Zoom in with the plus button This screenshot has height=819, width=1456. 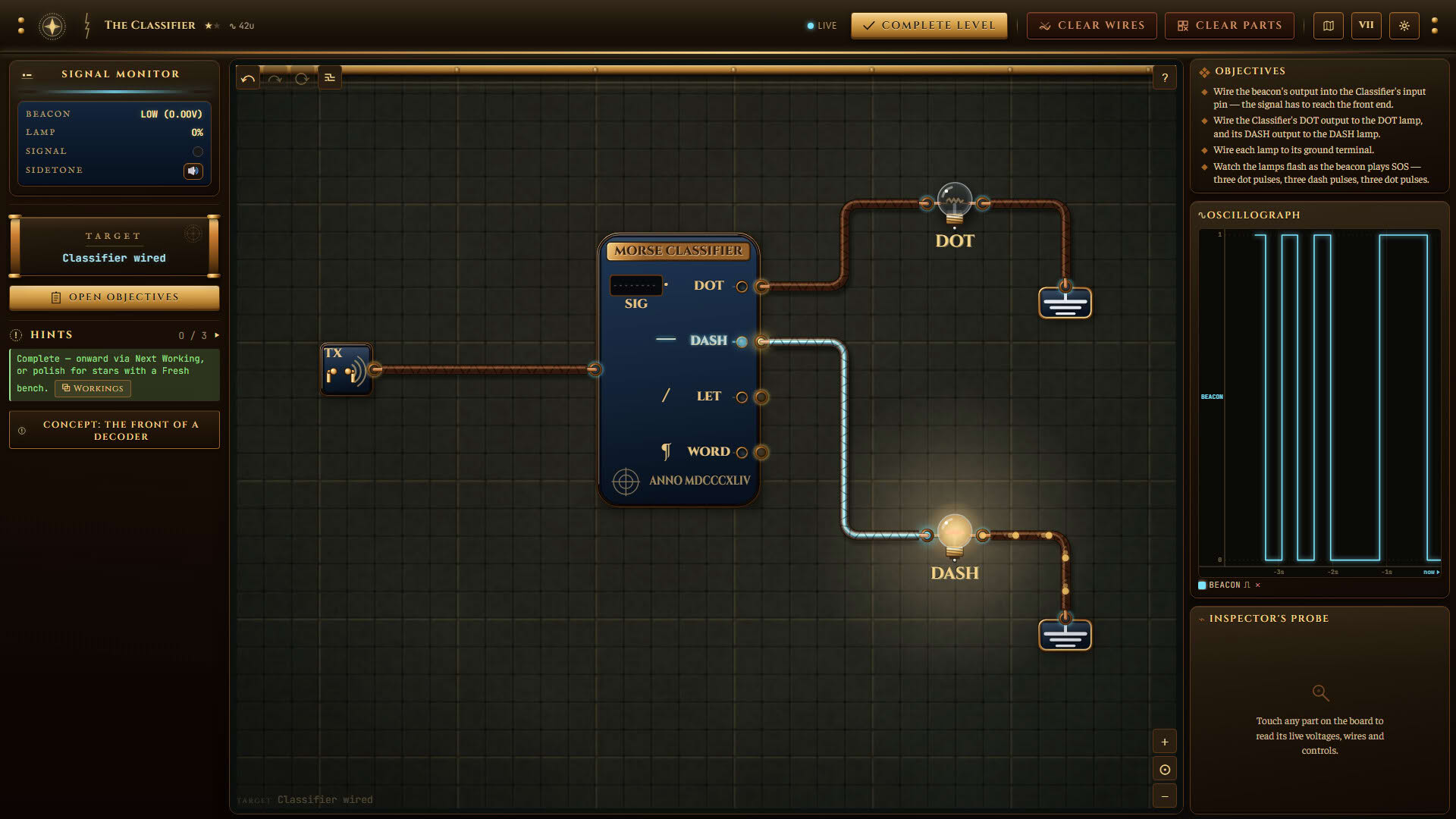(1165, 742)
